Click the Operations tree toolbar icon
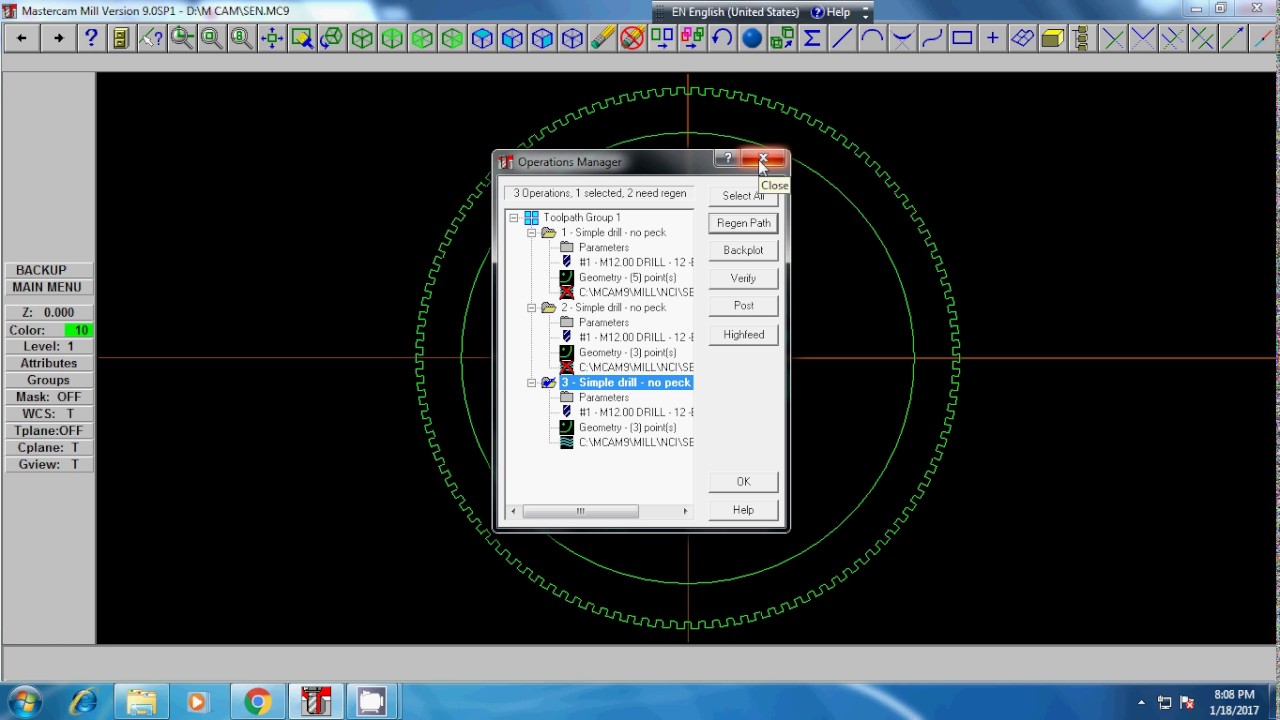This screenshot has width=1280, height=720. pyautogui.click(x=1080, y=38)
